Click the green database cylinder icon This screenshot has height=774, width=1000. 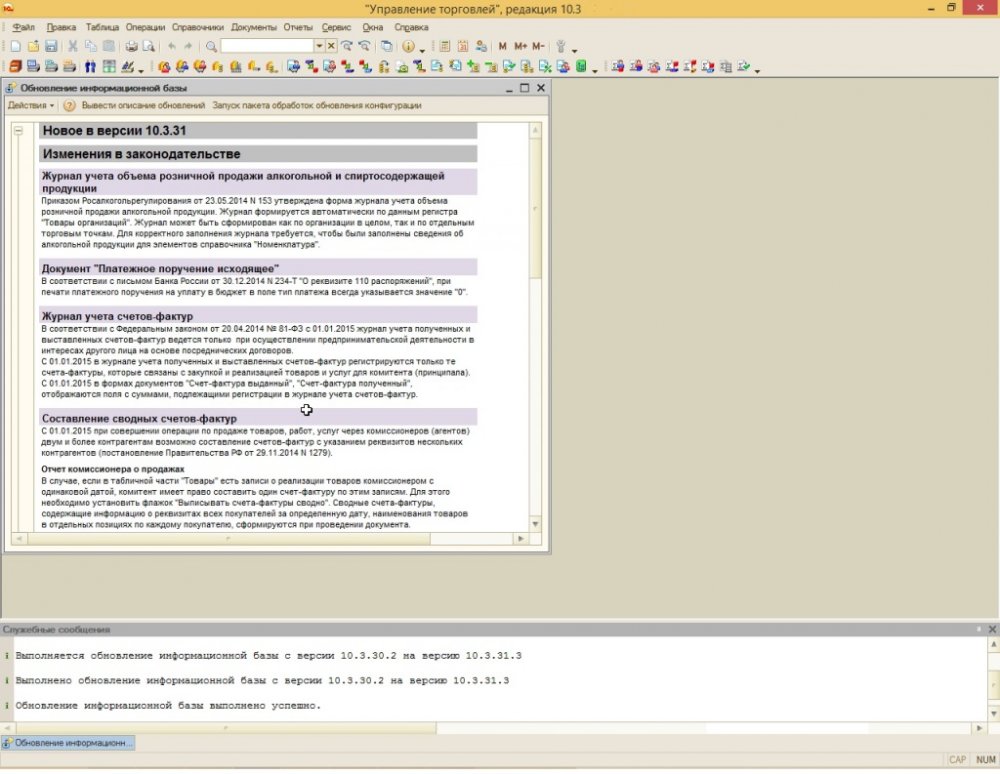click(x=581, y=66)
